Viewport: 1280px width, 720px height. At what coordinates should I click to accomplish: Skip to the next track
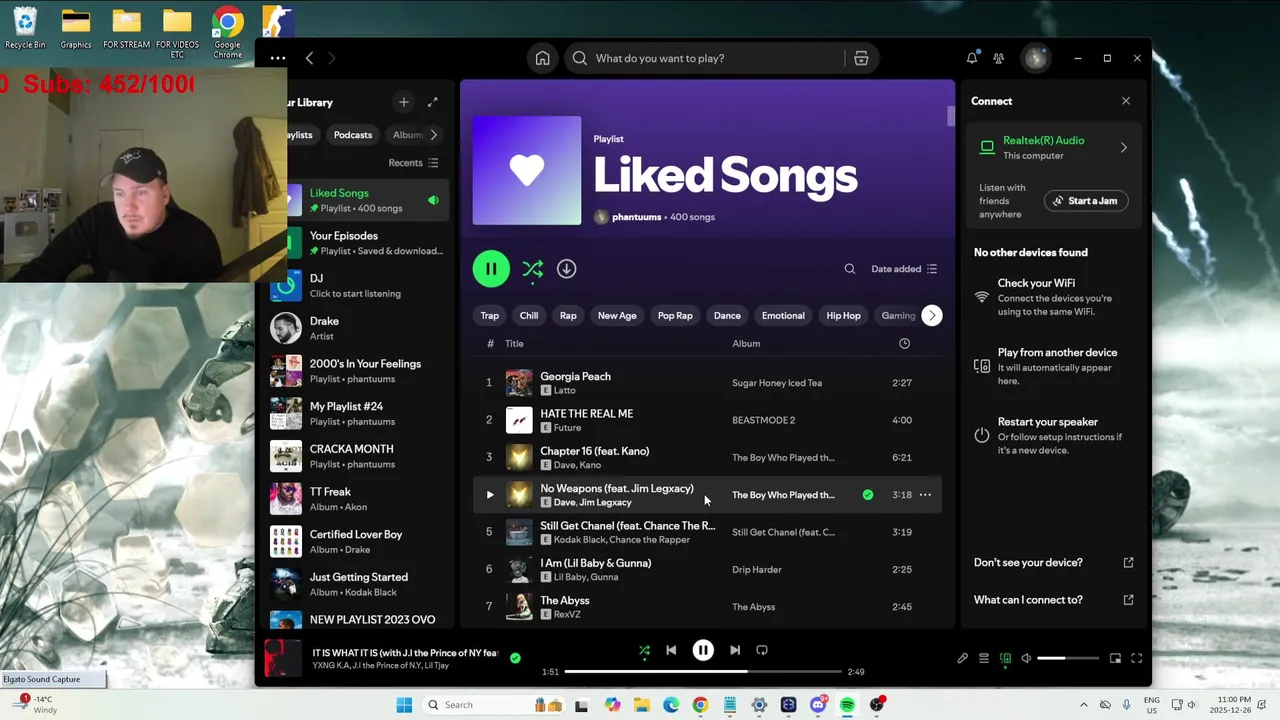pos(735,650)
